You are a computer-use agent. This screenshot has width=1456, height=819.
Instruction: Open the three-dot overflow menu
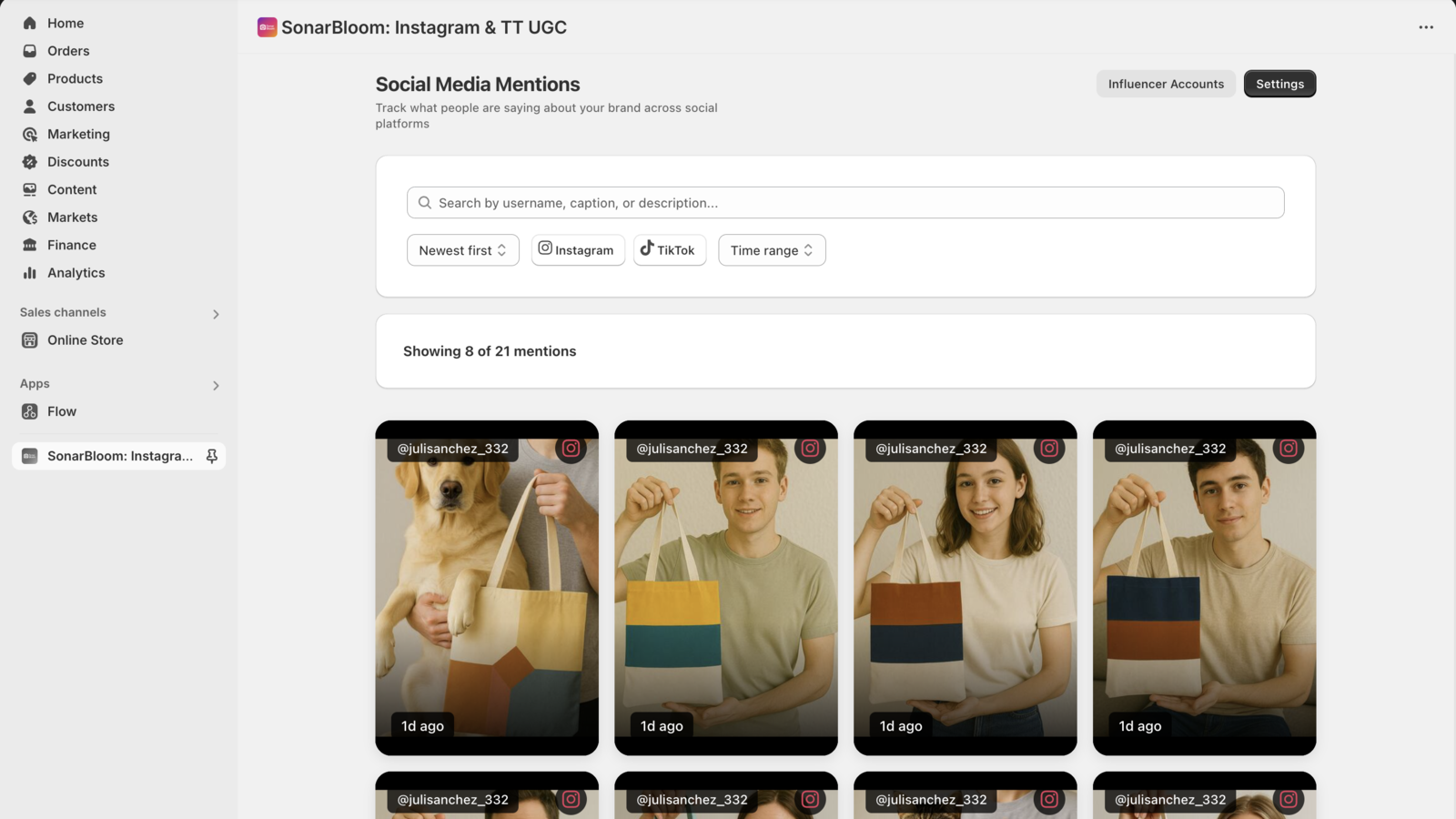(1425, 27)
